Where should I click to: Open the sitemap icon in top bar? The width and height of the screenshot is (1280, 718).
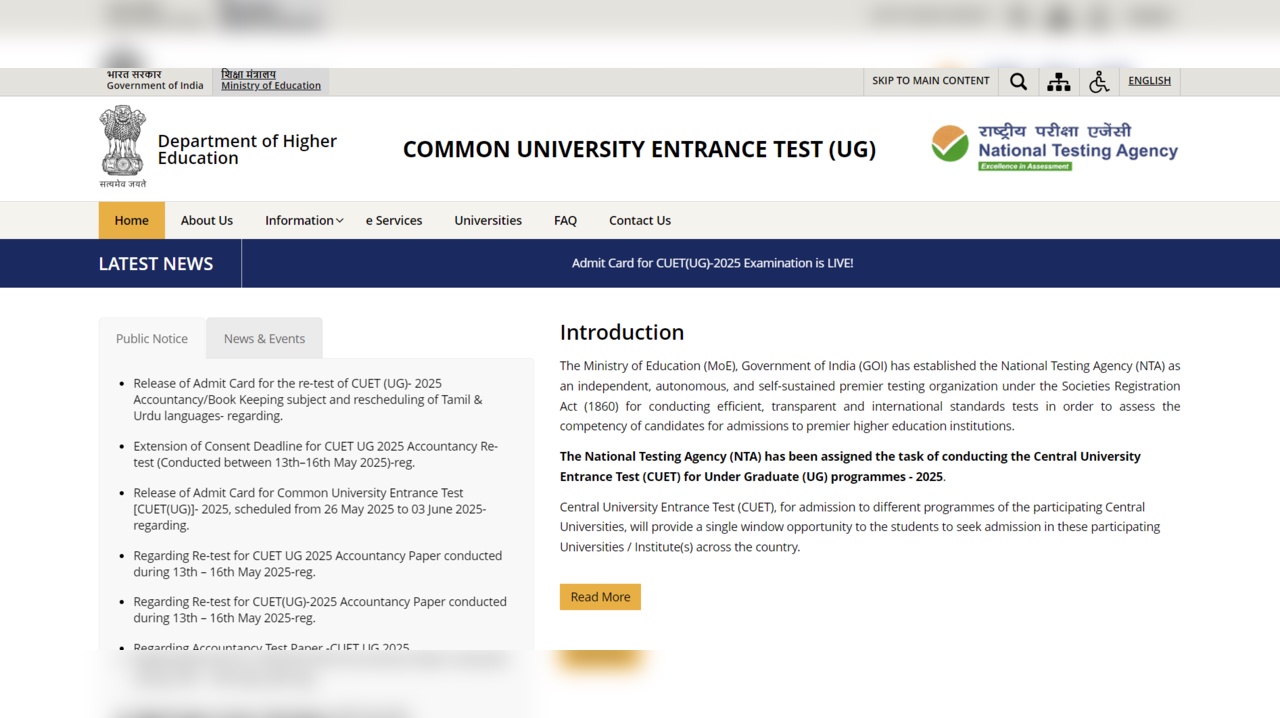(1058, 82)
